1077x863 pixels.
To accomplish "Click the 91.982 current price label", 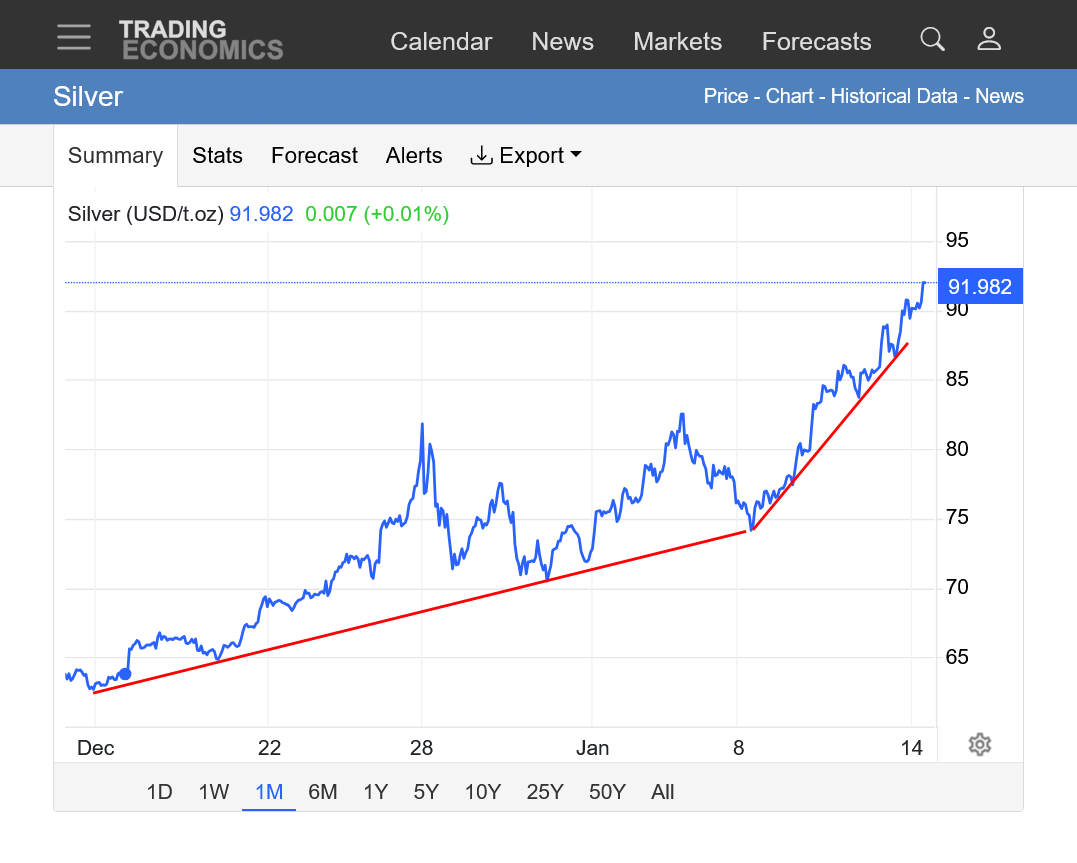I will pyautogui.click(x=979, y=287).
